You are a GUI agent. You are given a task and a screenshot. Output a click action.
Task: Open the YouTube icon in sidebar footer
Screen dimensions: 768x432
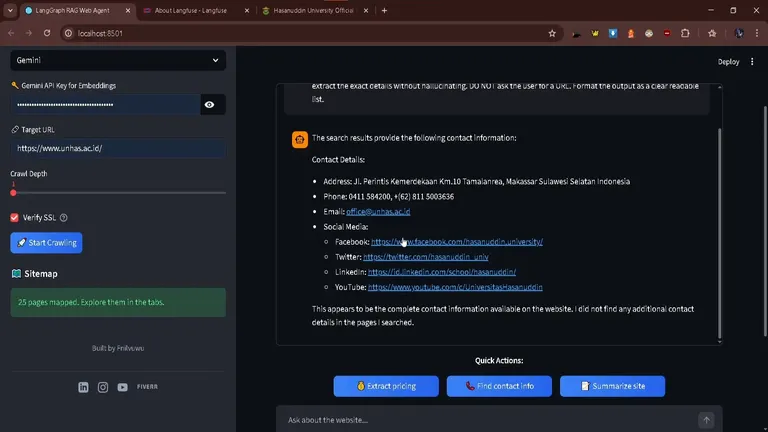tap(122, 387)
